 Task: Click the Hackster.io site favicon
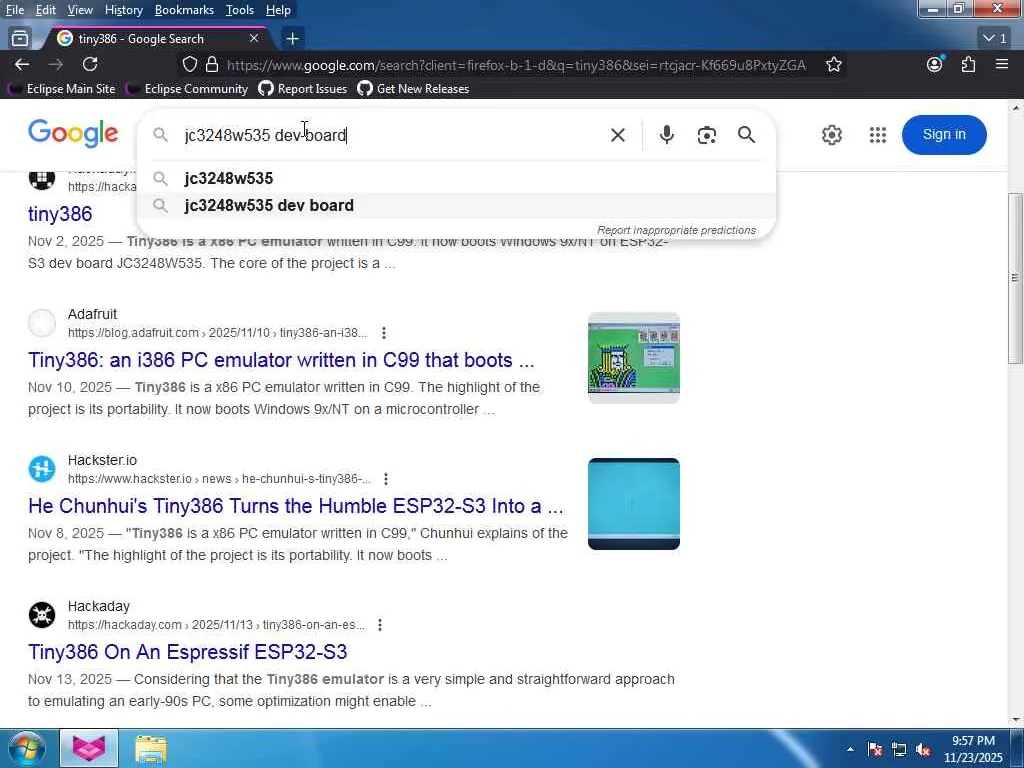pos(42,469)
